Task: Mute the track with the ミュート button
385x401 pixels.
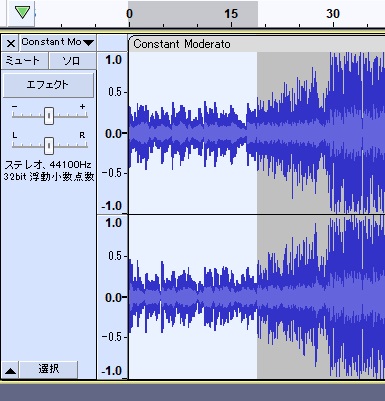Action: coord(25,61)
